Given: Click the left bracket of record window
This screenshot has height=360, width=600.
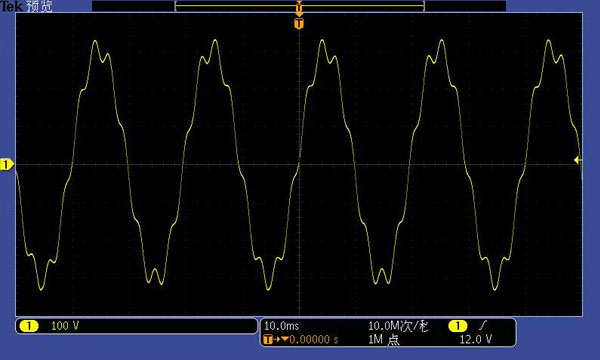Looking at the screenshot, I should (176, 6).
